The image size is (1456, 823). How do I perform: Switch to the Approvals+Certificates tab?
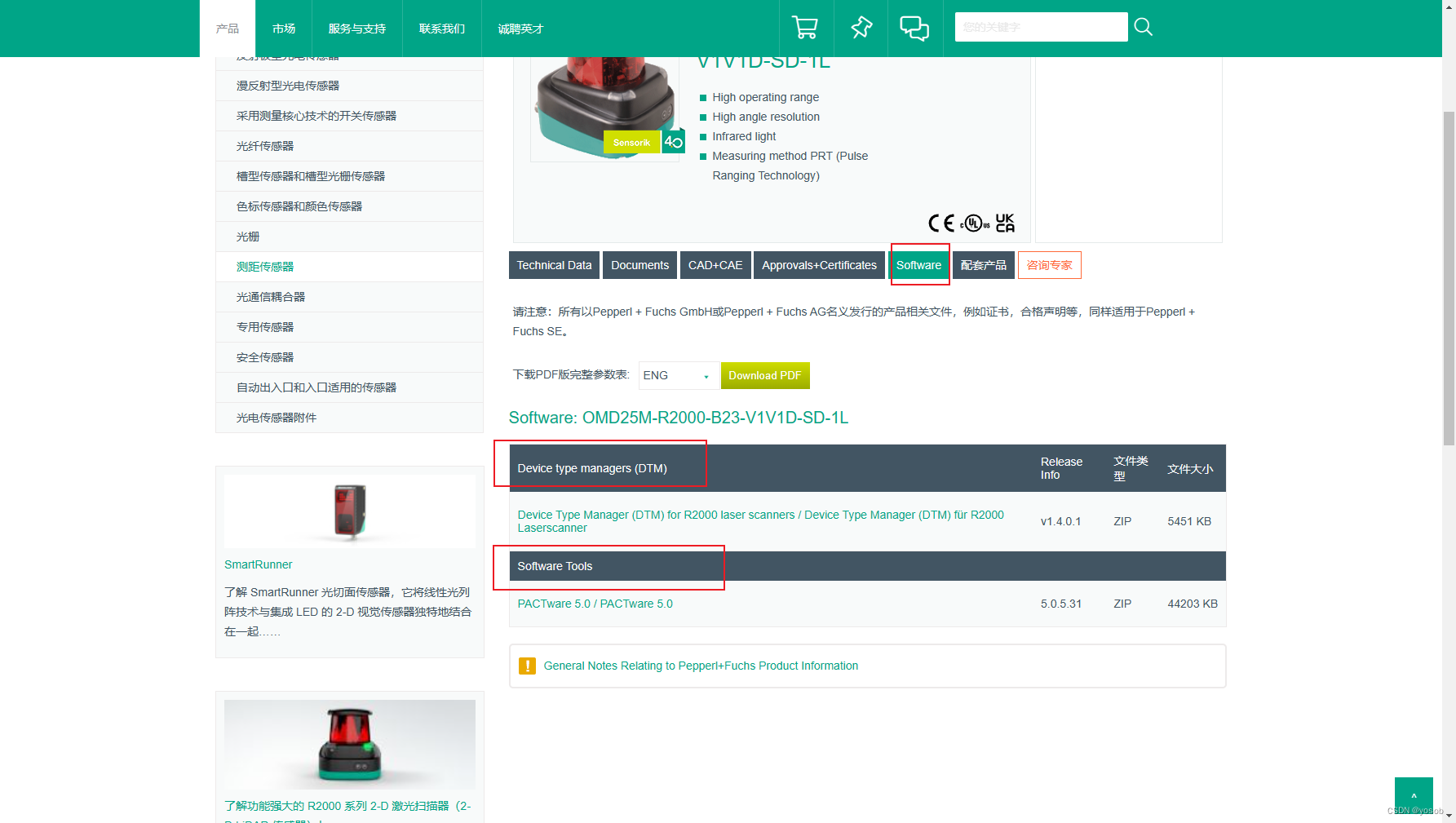point(819,265)
